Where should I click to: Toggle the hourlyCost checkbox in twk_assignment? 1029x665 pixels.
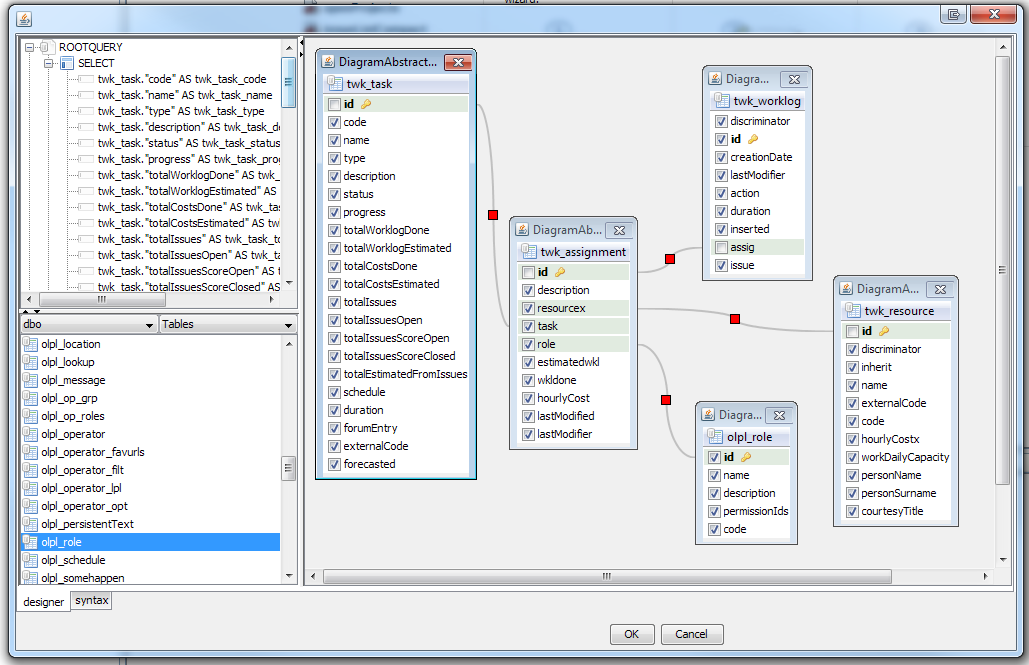point(528,398)
